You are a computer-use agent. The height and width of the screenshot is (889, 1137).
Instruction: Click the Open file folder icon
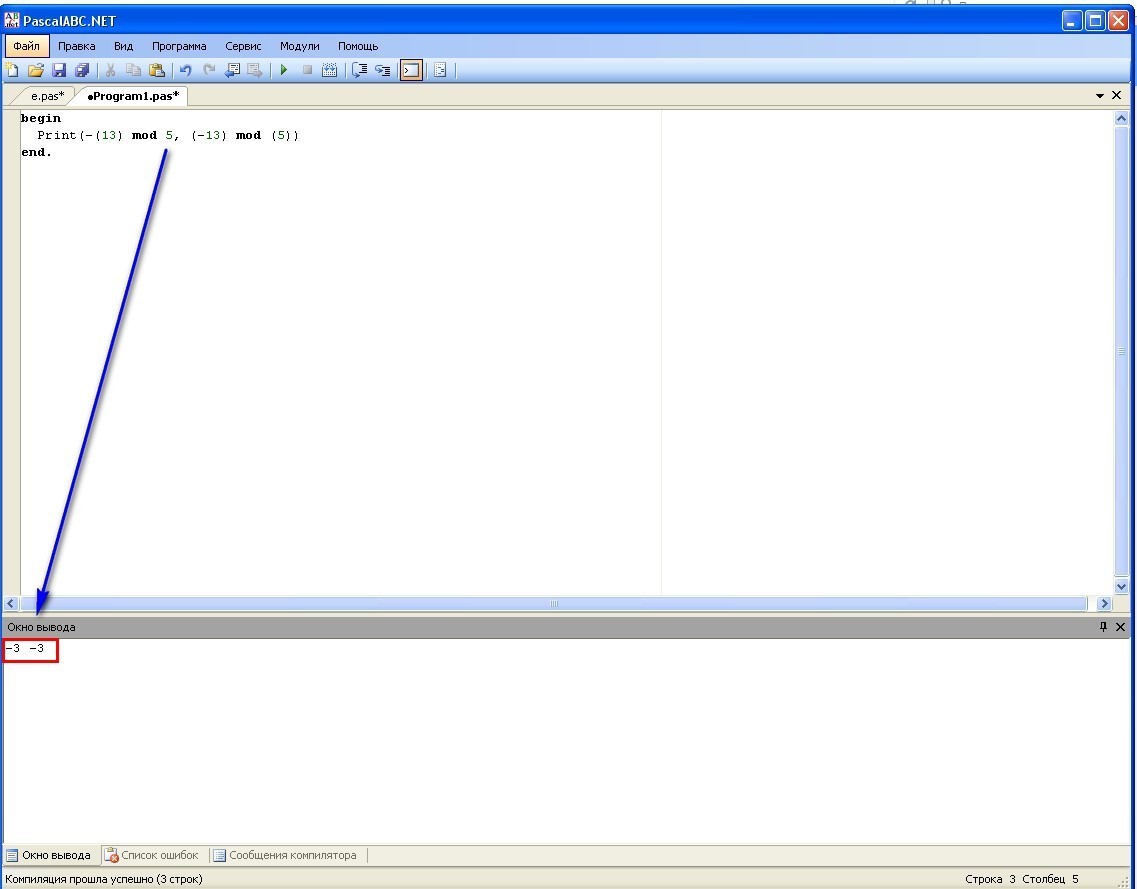36,70
